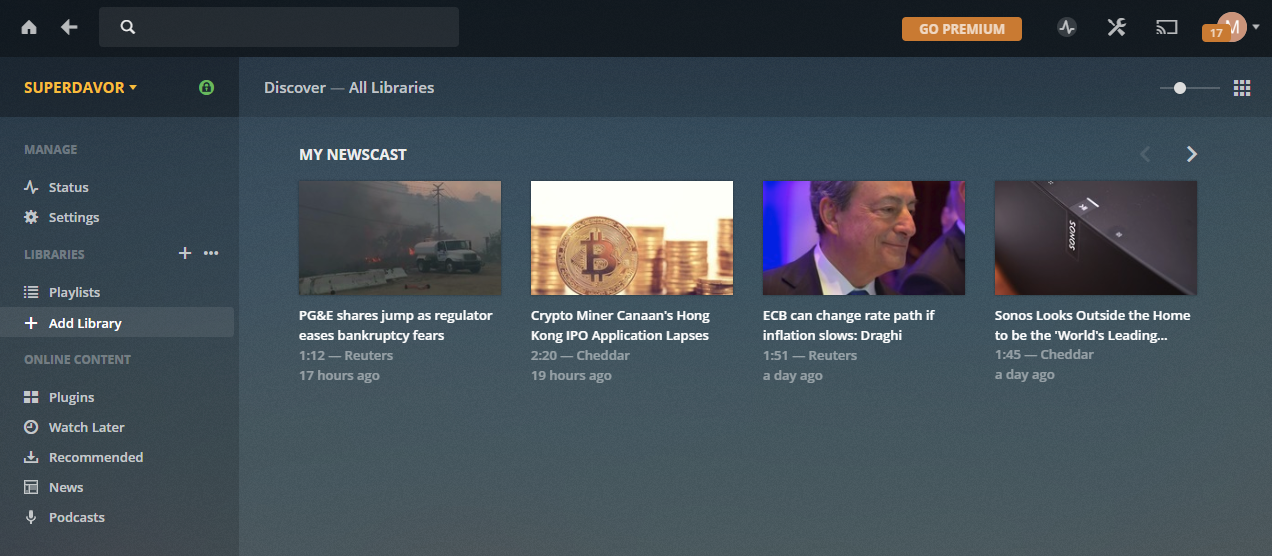This screenshot has height=556, width=1272.
Task: Play the Sonos speaker thumbnail
Action: click(1096, 238)
